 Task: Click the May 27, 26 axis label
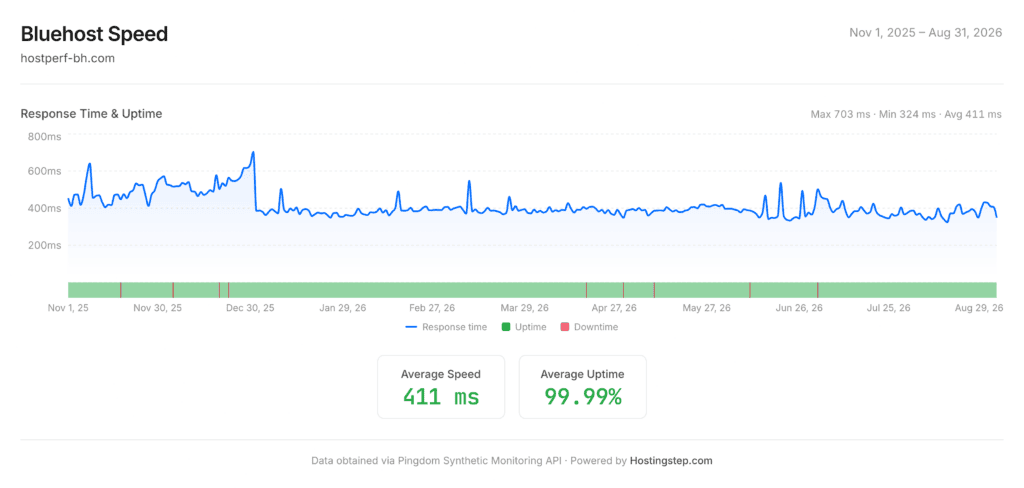[x=707, y=308]
